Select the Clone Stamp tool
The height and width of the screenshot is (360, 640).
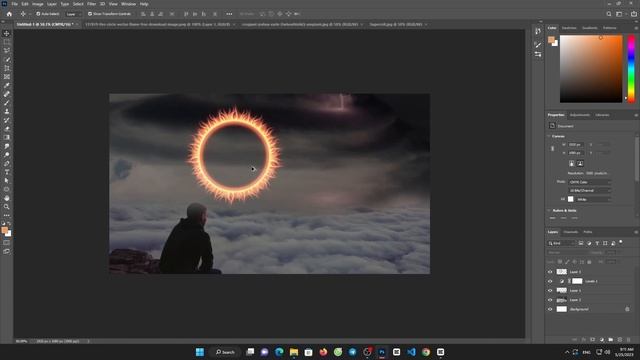pos(7,111)
